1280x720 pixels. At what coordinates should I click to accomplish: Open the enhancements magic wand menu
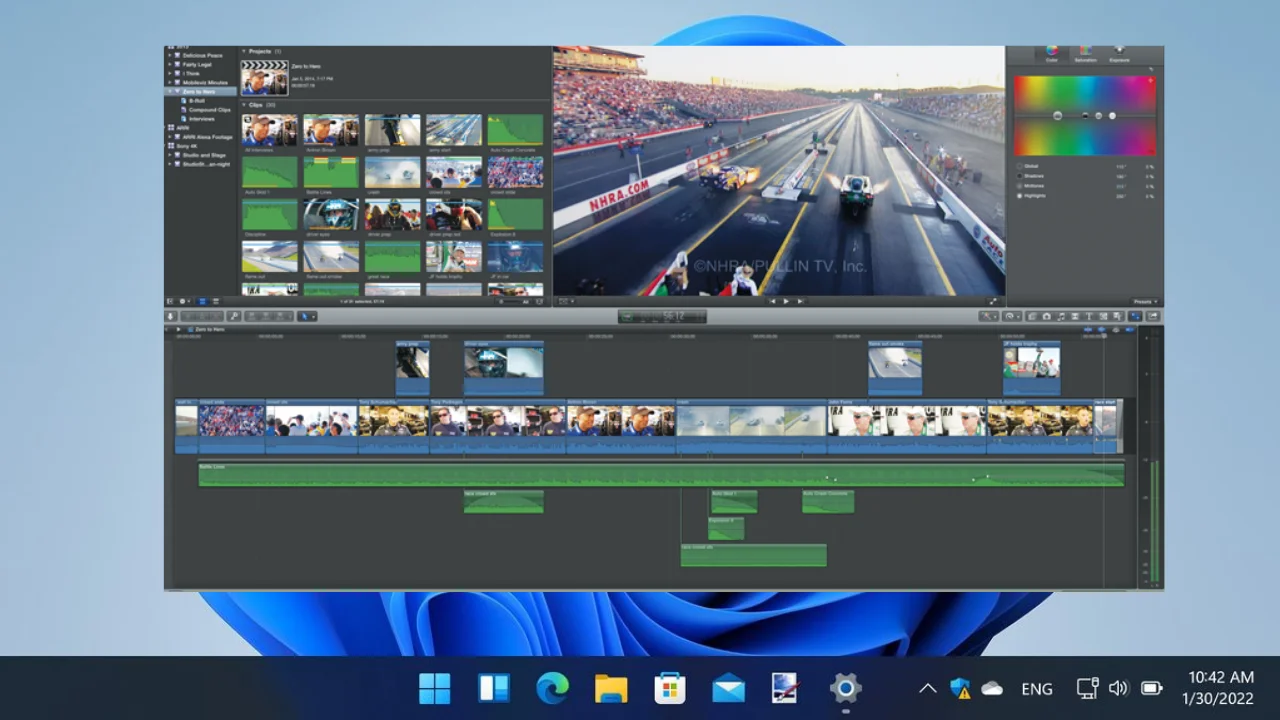(x=989, y=316)
